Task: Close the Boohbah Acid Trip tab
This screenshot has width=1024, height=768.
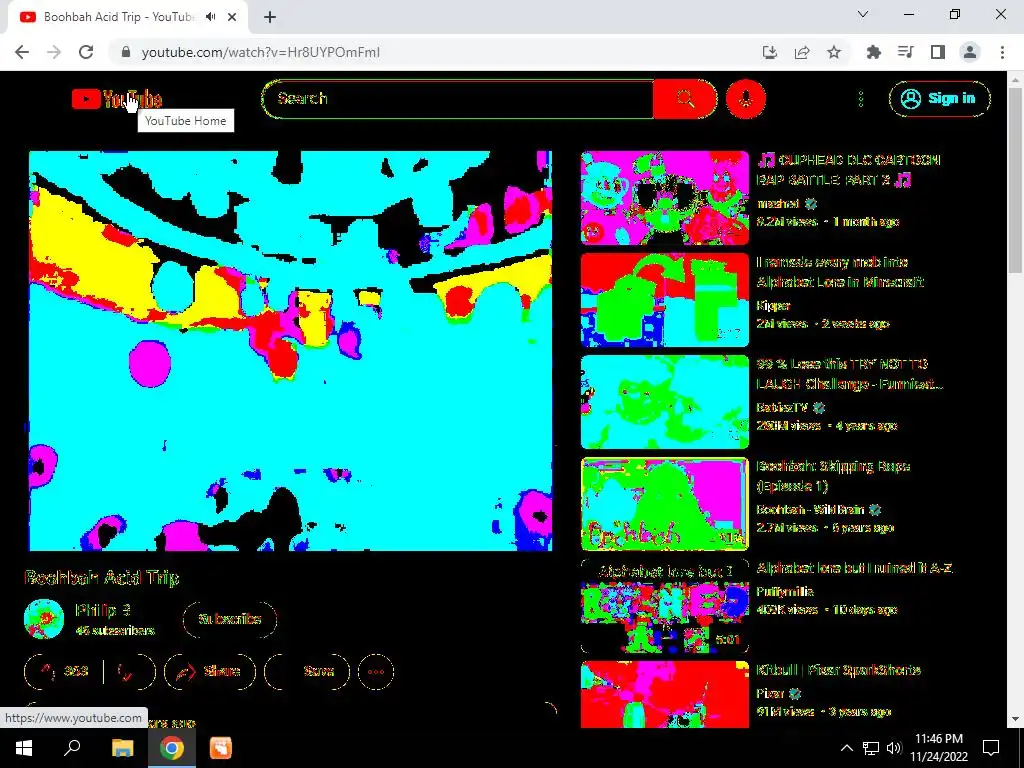Action: [x=232, y=17]
